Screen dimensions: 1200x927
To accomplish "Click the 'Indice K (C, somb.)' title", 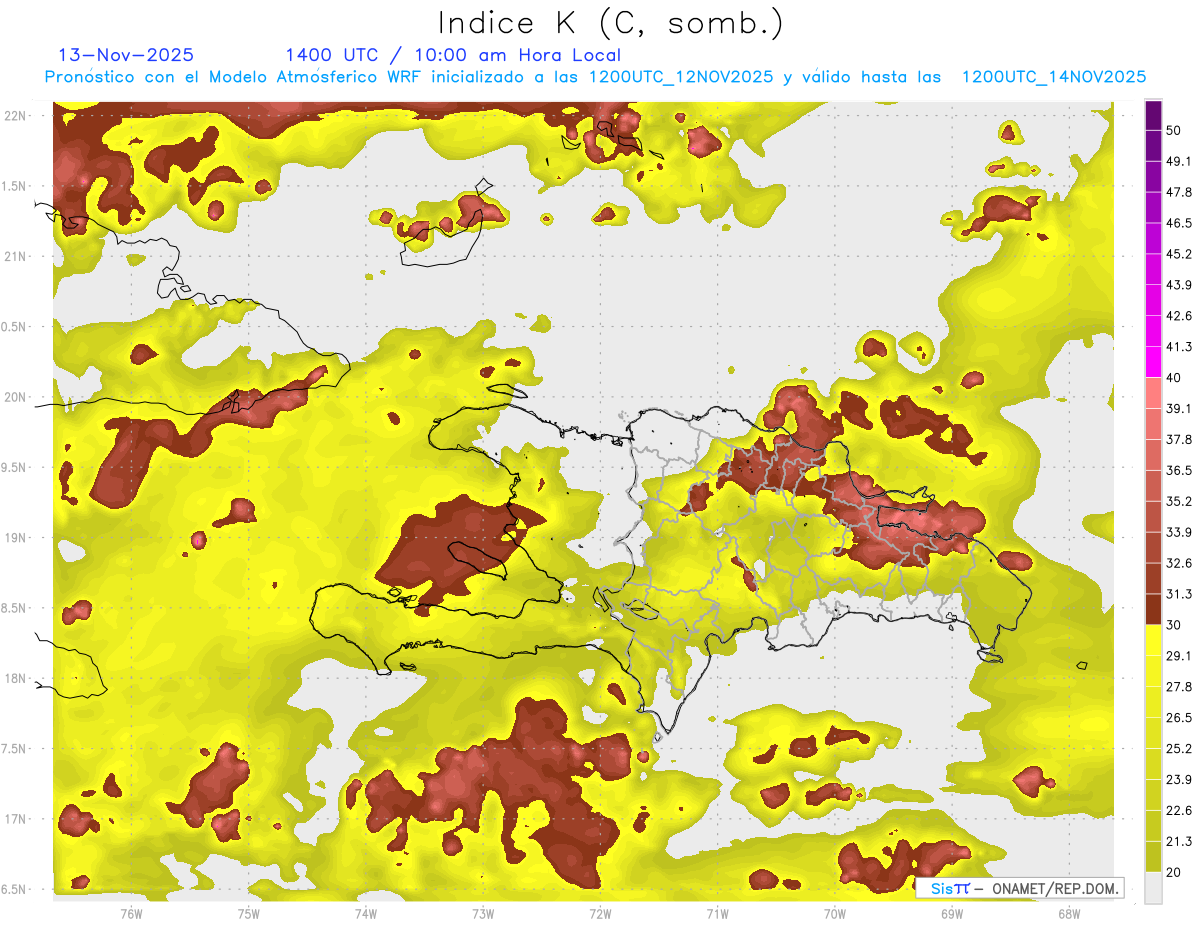I will pyautogui.click(x=611, y=23).
